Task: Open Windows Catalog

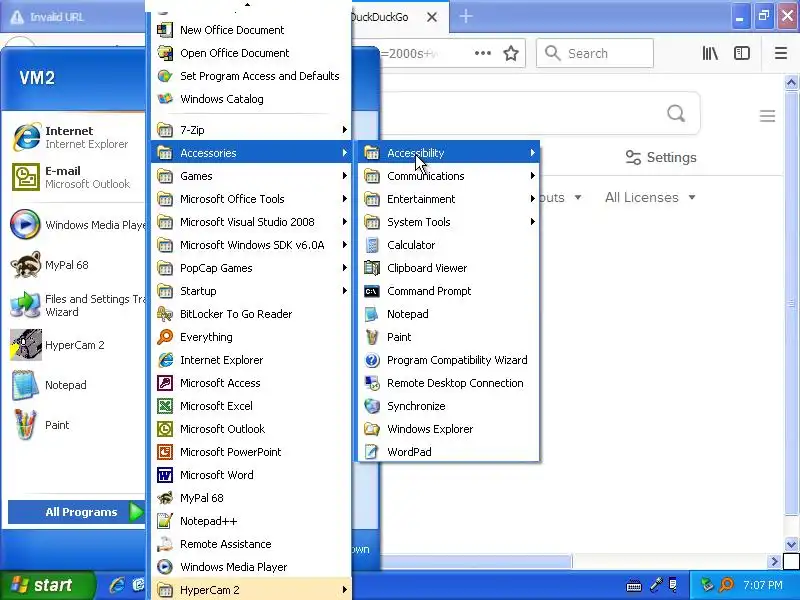Action: (251, 98)
